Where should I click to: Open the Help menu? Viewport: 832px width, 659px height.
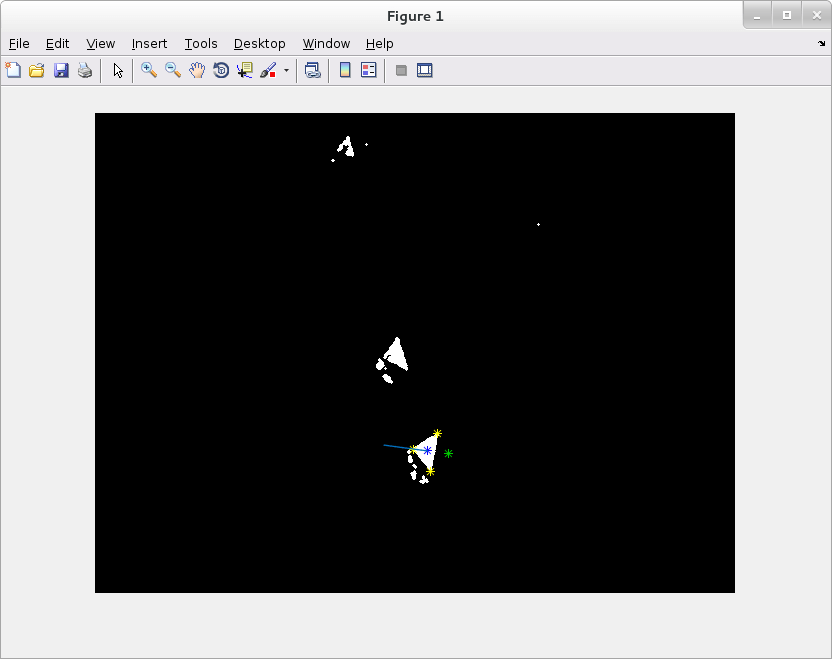[379, 44]
